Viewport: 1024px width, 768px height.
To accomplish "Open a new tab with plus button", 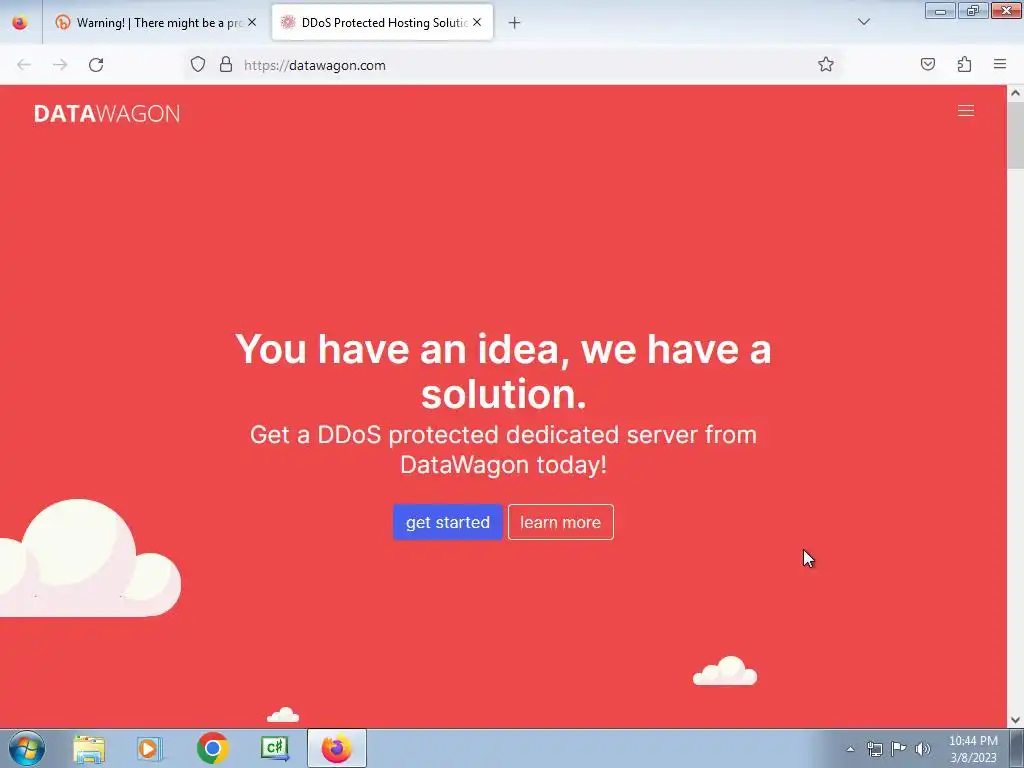I will pos(515,23).
